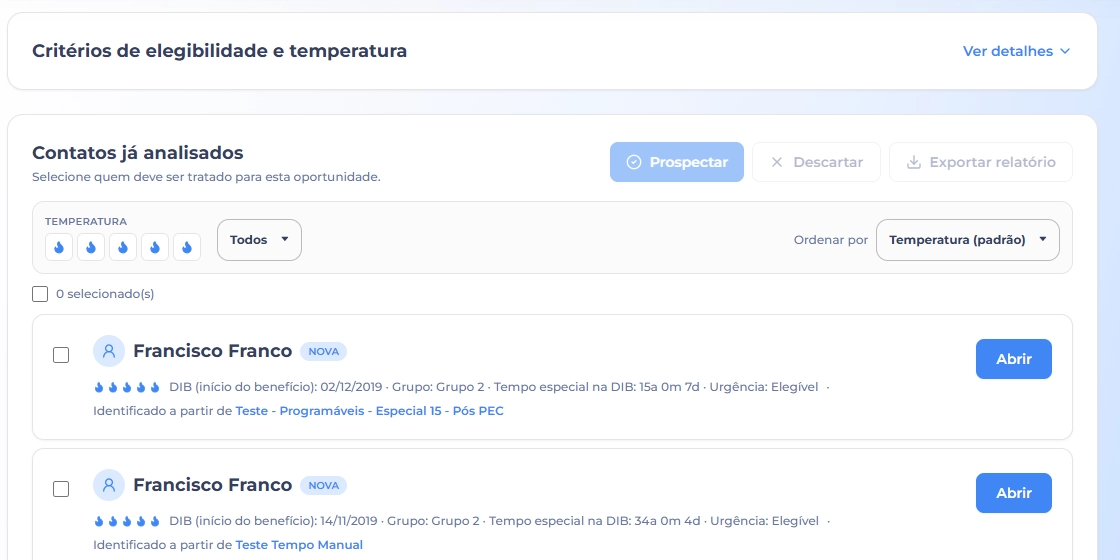The width and height of the screenshot is (1120, 560).
Task: Check the Francisco Franco card with DIB 14/11/2019
Action: click(61, 489)
